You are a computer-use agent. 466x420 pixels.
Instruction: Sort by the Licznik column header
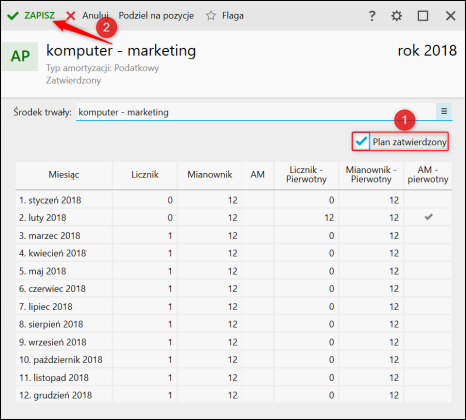(145, 175)
